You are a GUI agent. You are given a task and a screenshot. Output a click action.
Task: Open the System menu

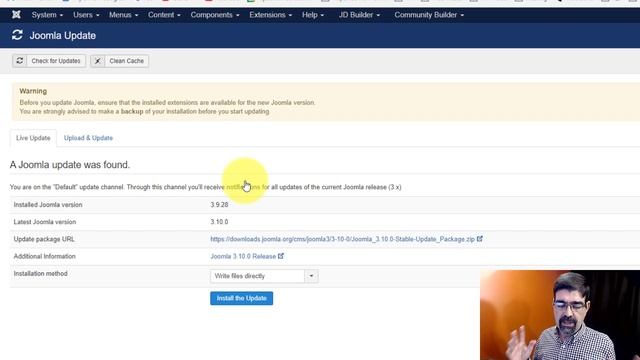47,15
